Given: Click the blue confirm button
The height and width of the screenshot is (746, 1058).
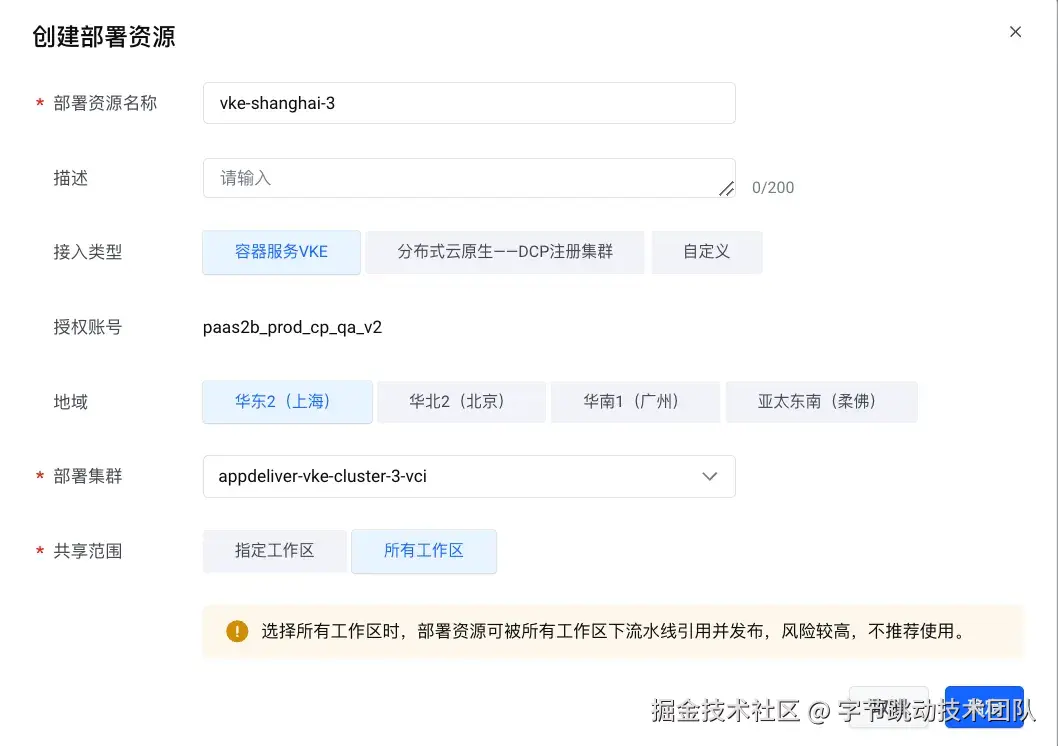Looking at the screenshot, I should [x=984, y=705].
